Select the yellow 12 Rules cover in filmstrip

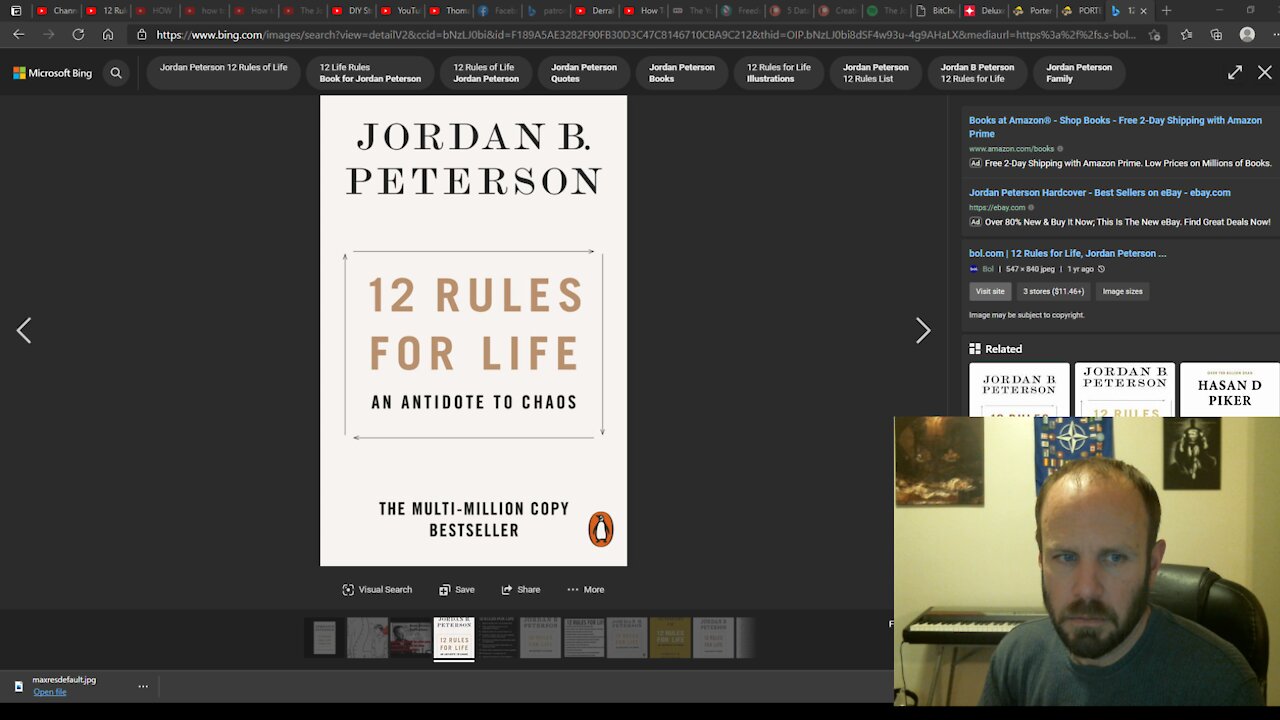coord(670,638)
